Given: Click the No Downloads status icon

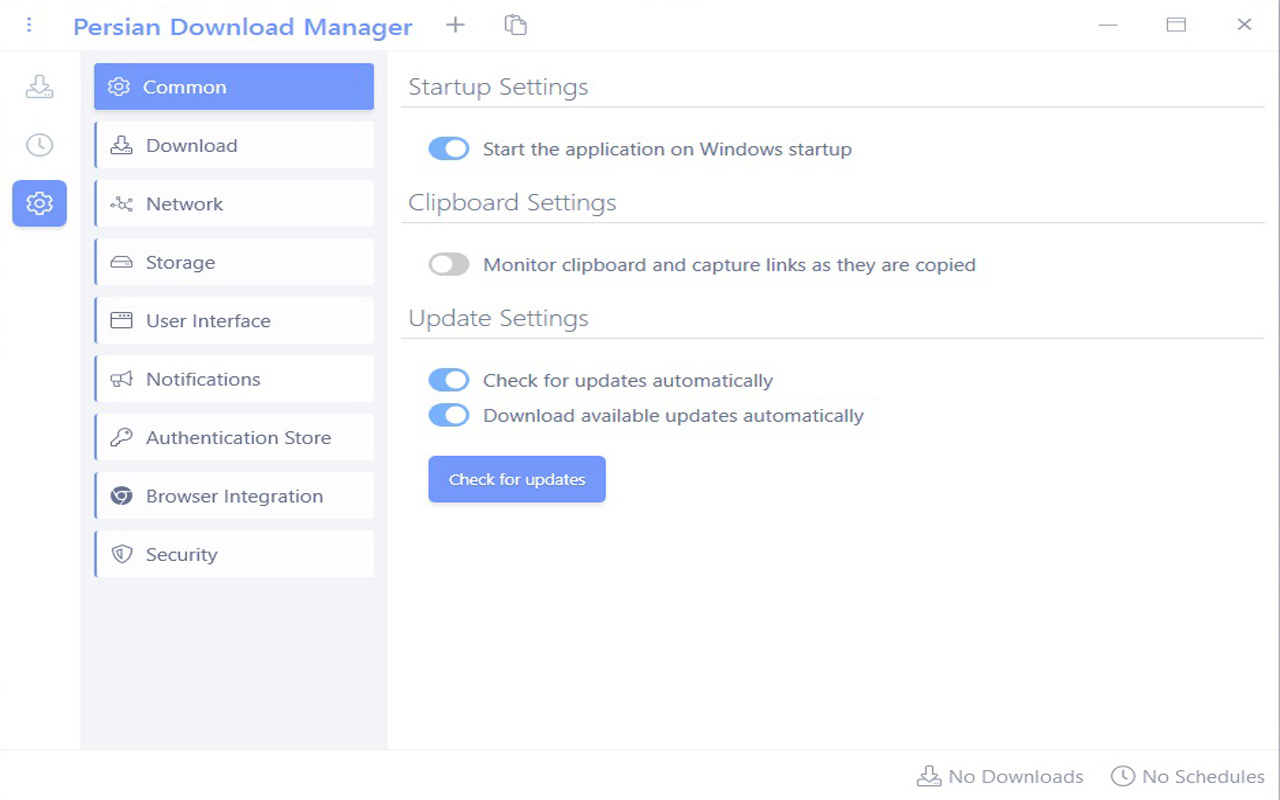Looking at the screenshot, I should pos(929,776).
